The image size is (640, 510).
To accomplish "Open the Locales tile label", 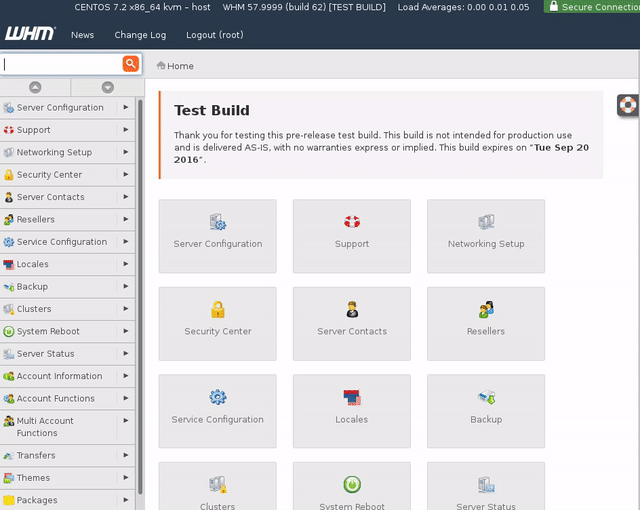I will pyautogui.click(x=351, y=419).
